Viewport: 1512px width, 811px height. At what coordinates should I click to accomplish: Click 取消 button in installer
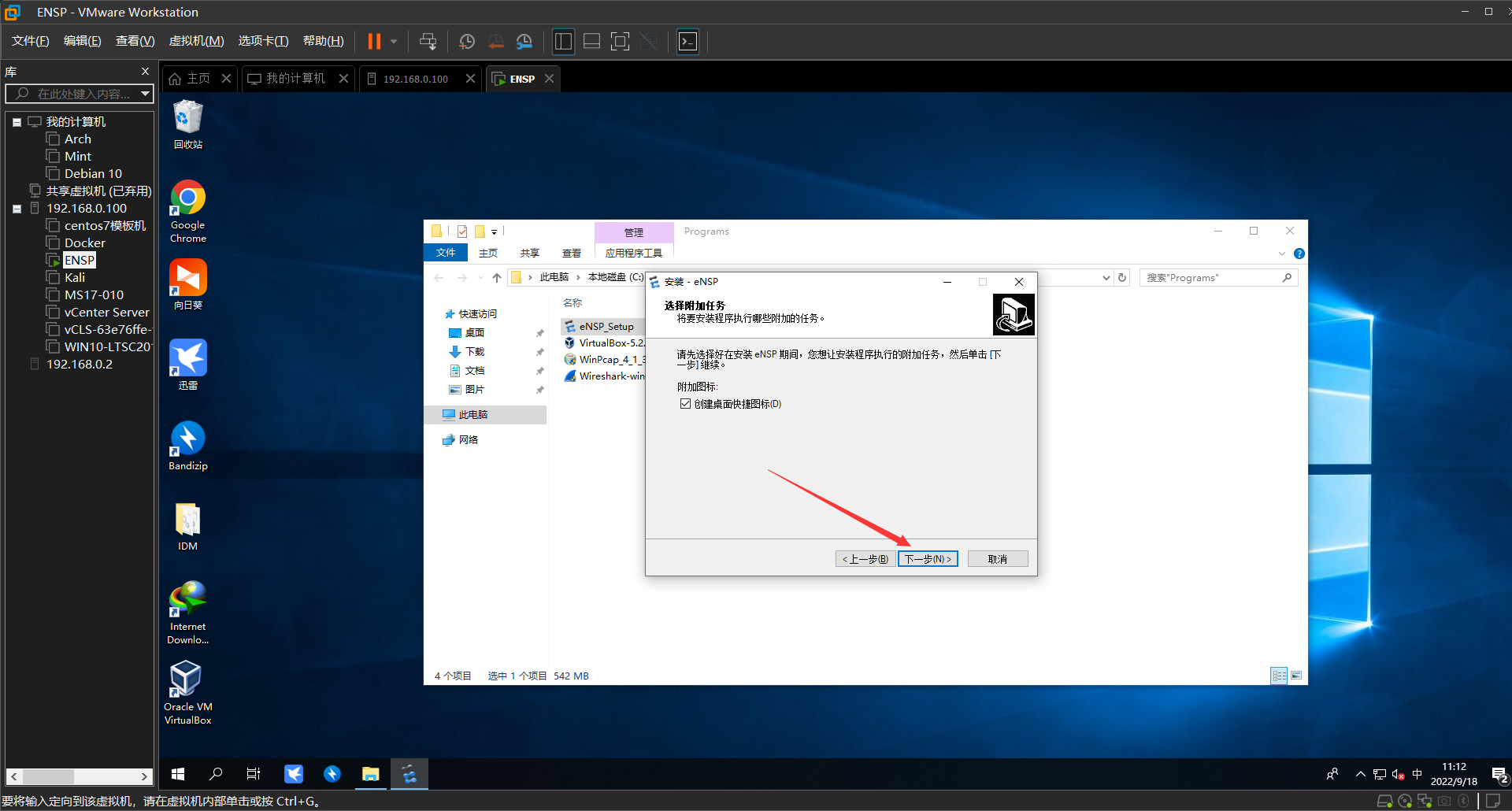[998, 559]
